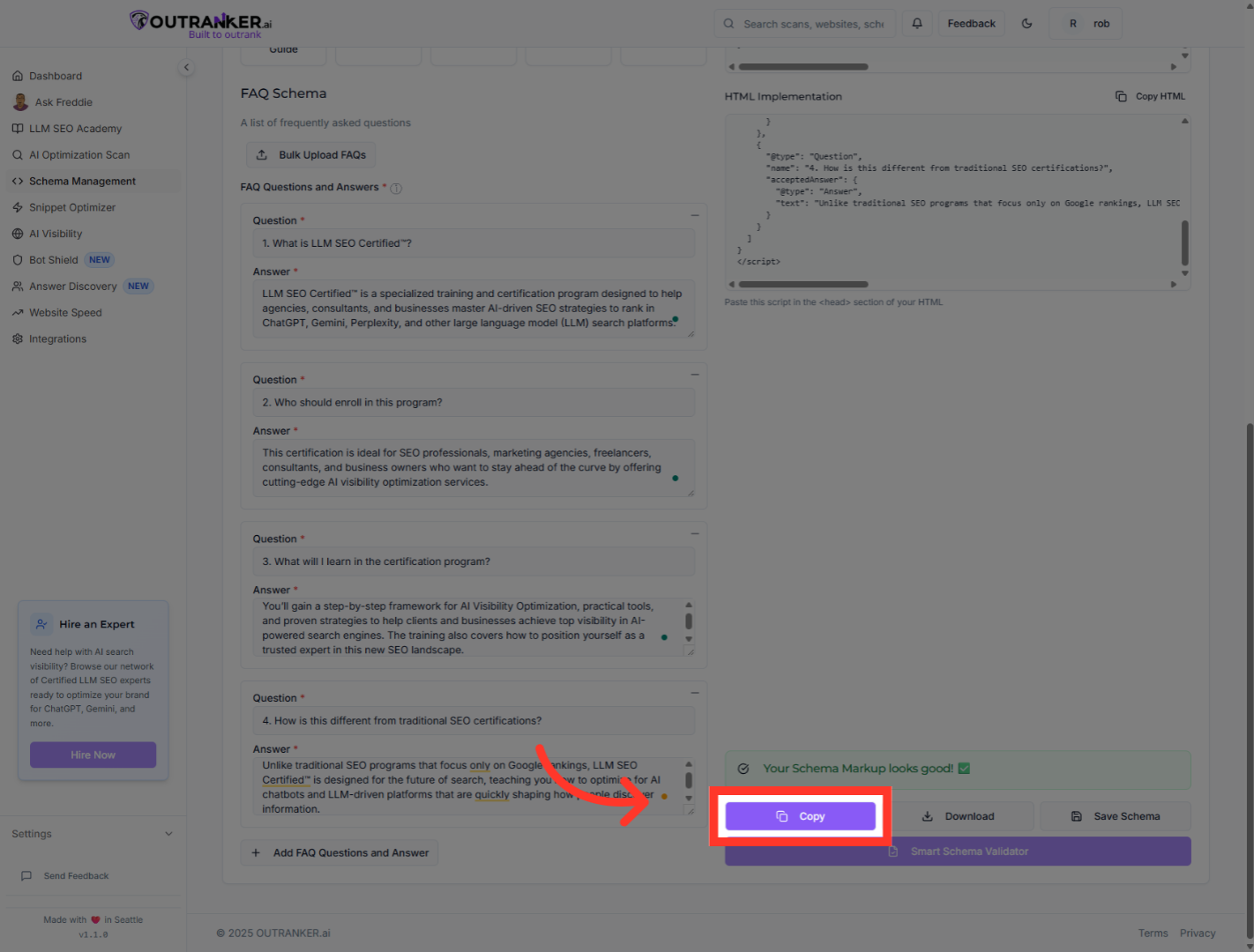The height and width of the screenshot is (952, 1254).
Task: Click the Download button
Action: pyautogui.click(x=958, y=816)
